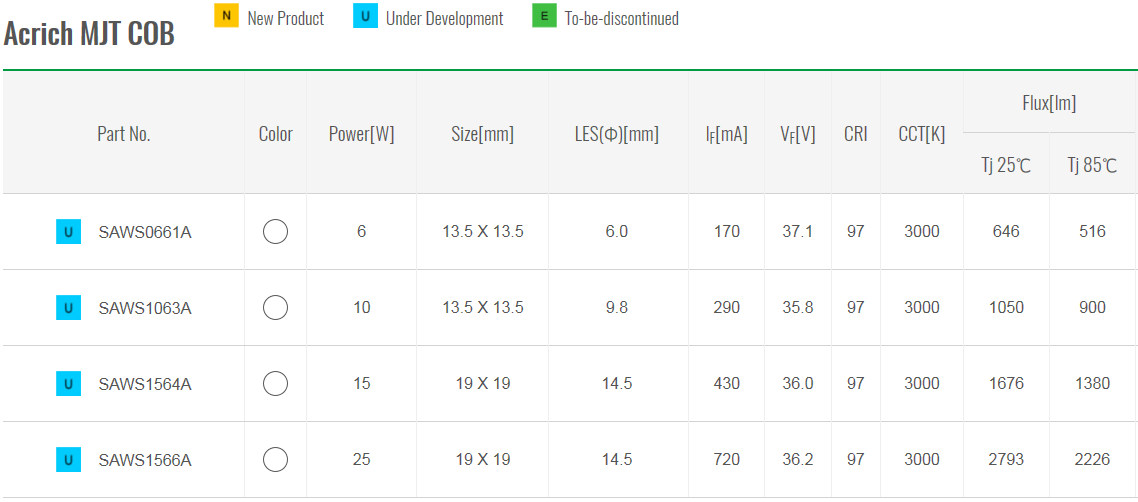Viewport: 1138px width, 502px height.
Task: Click voltage value 36.0
Action: click(798, 384)
